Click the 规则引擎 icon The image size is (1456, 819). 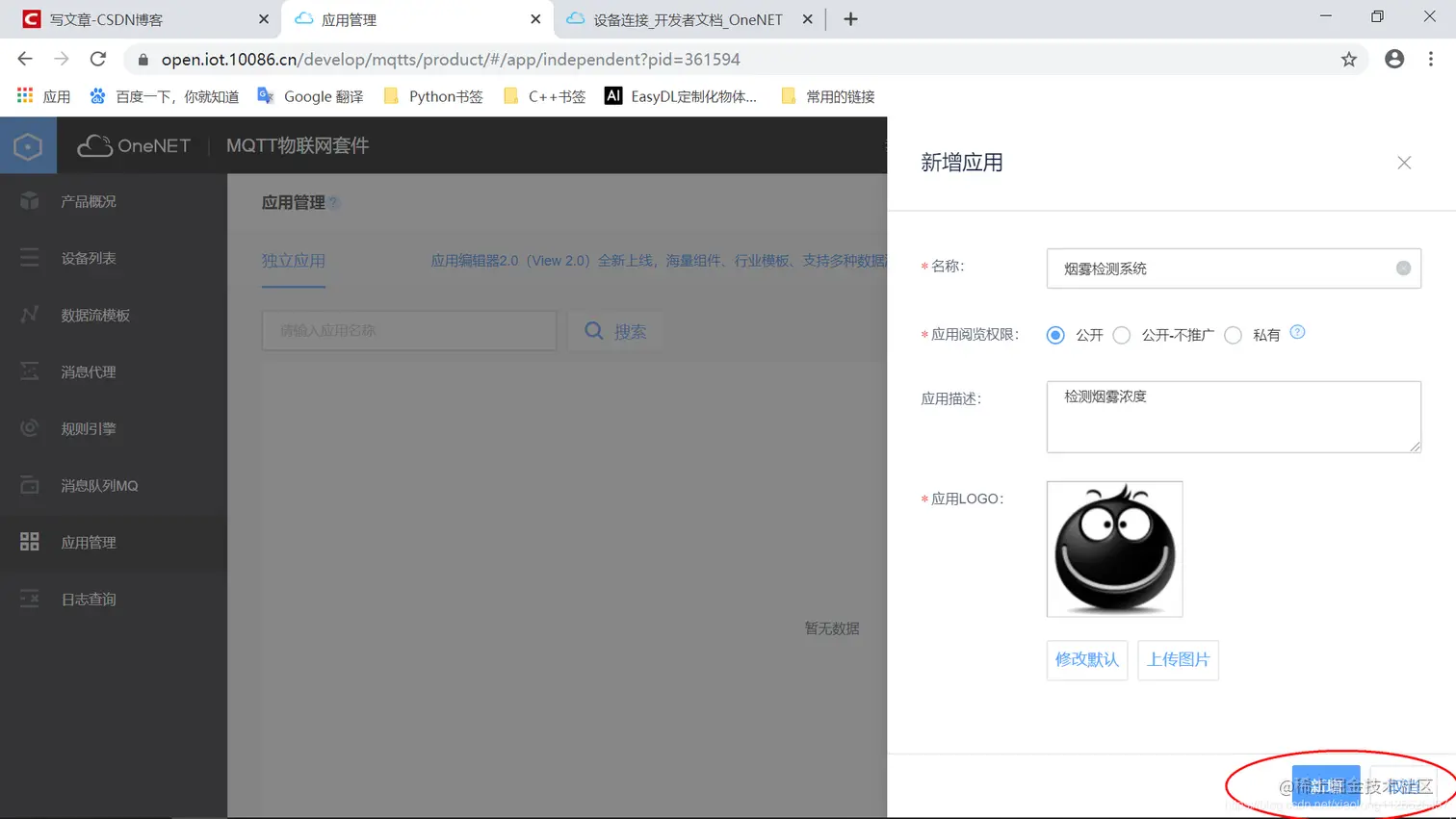point(30,427)
